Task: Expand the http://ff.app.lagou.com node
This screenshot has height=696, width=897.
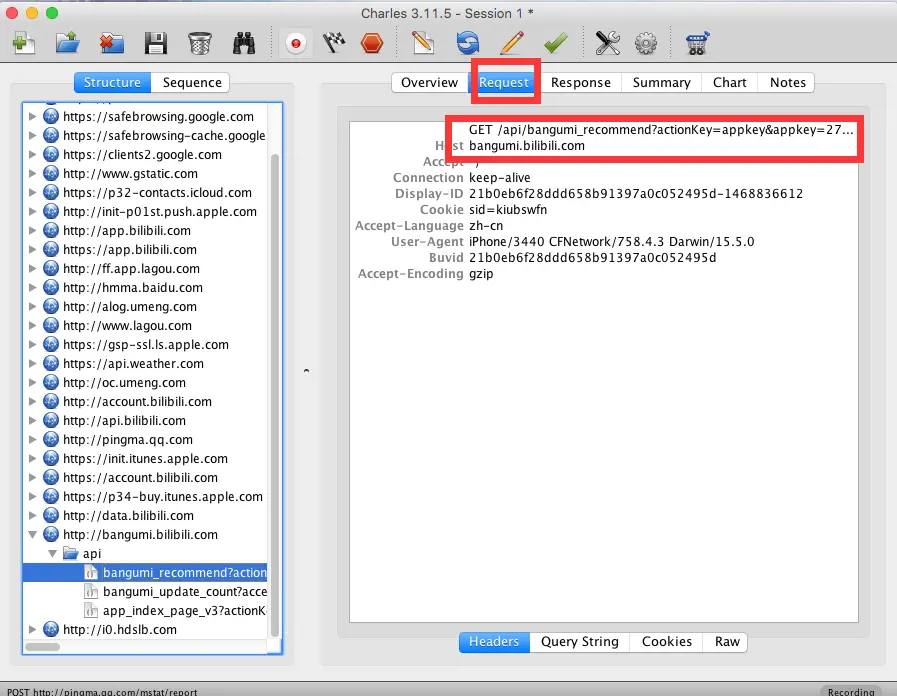Action: tap(33, 268)
